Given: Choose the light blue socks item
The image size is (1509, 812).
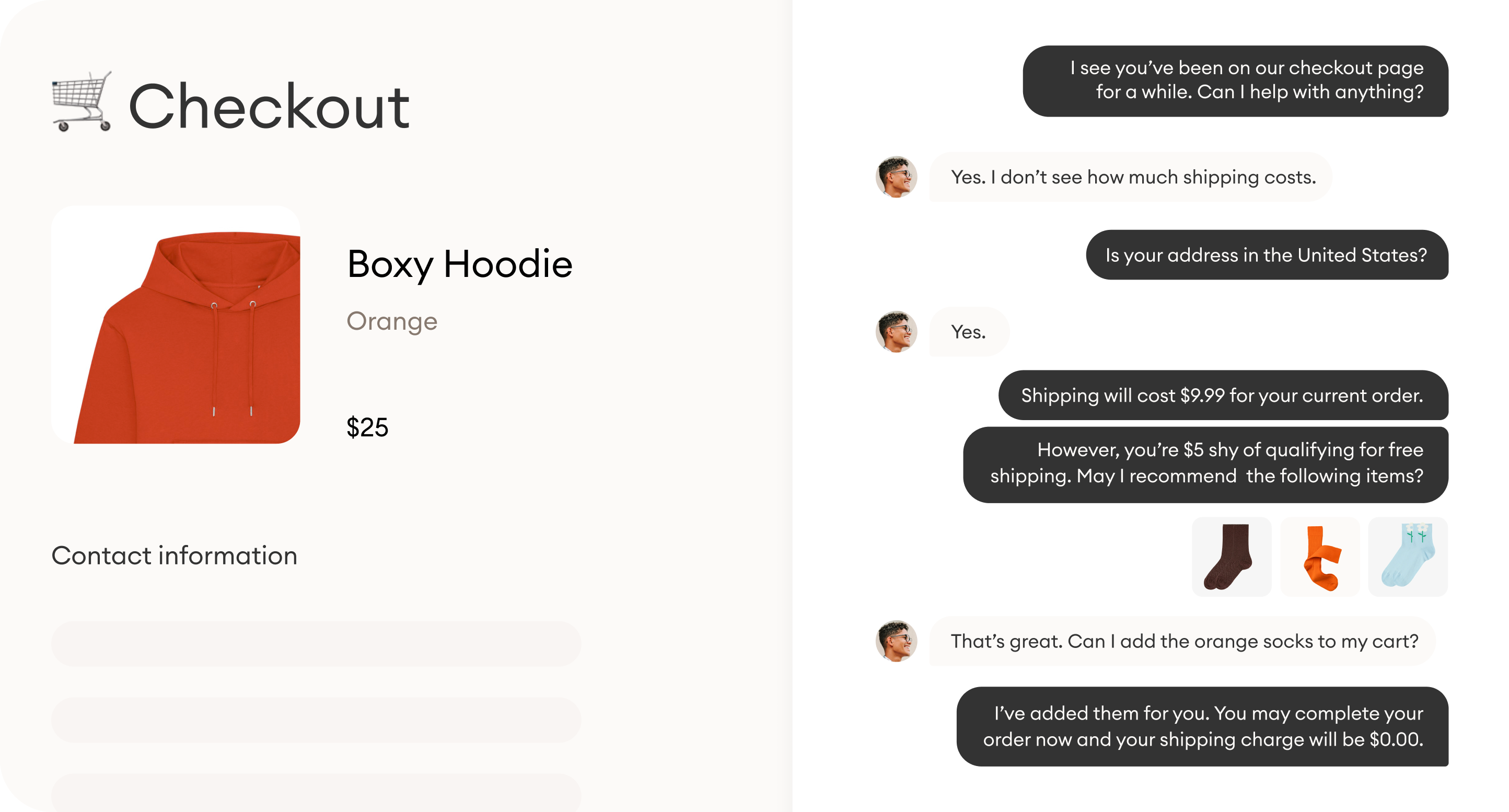Looking at the screenshot, I should [1408, 556].
